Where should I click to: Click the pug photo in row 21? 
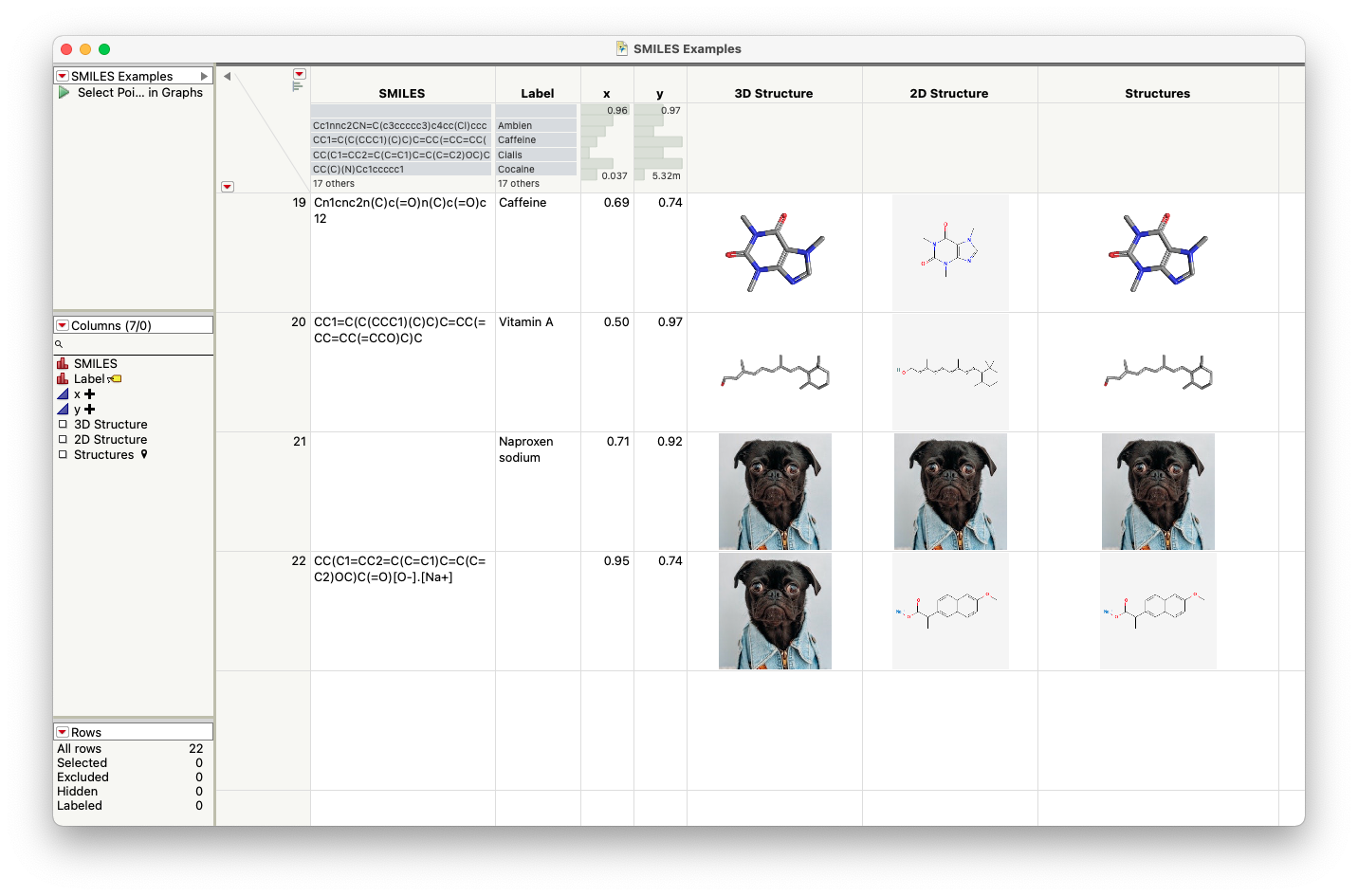click(775, 491)
